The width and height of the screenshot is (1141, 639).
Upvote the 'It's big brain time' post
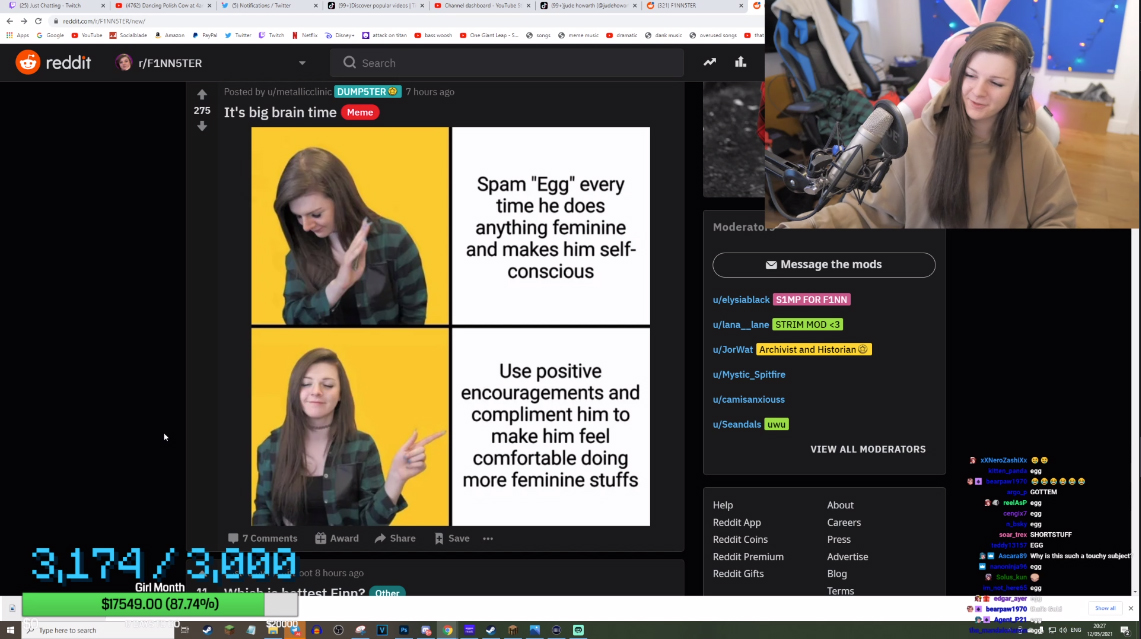(x=202, y=95)
